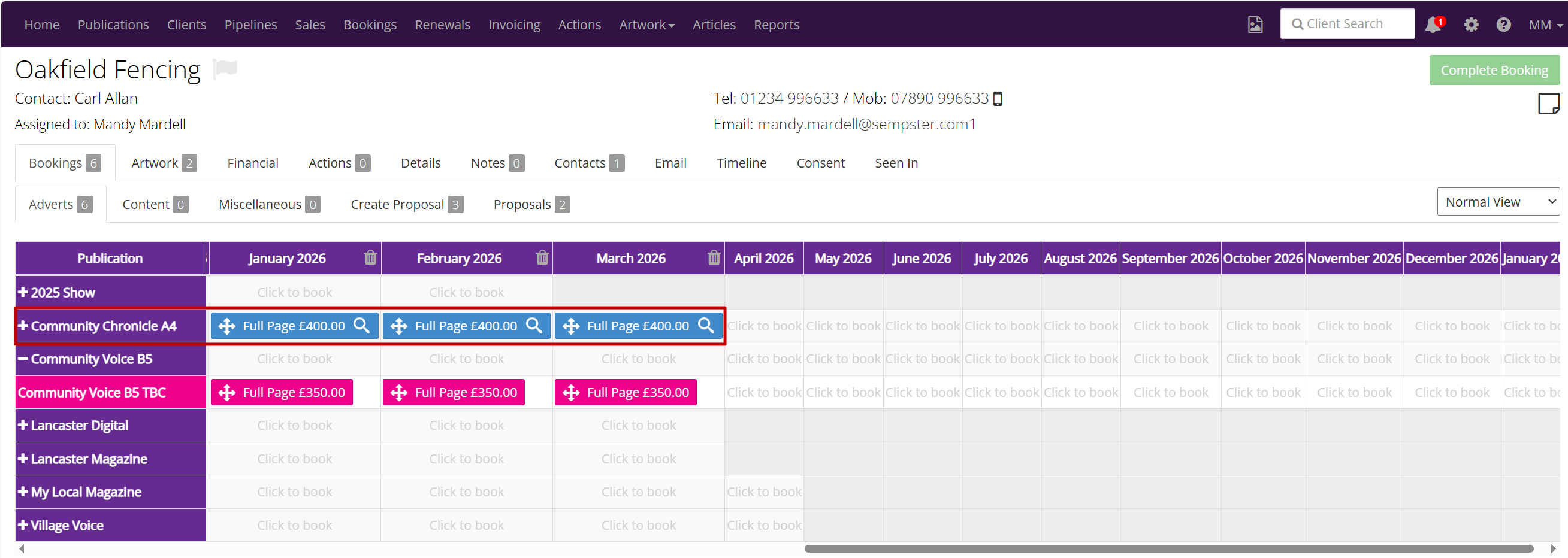1568x558 pixels.
Task: Click to book Village Voice in April 2026
Action: pos(764,525)
